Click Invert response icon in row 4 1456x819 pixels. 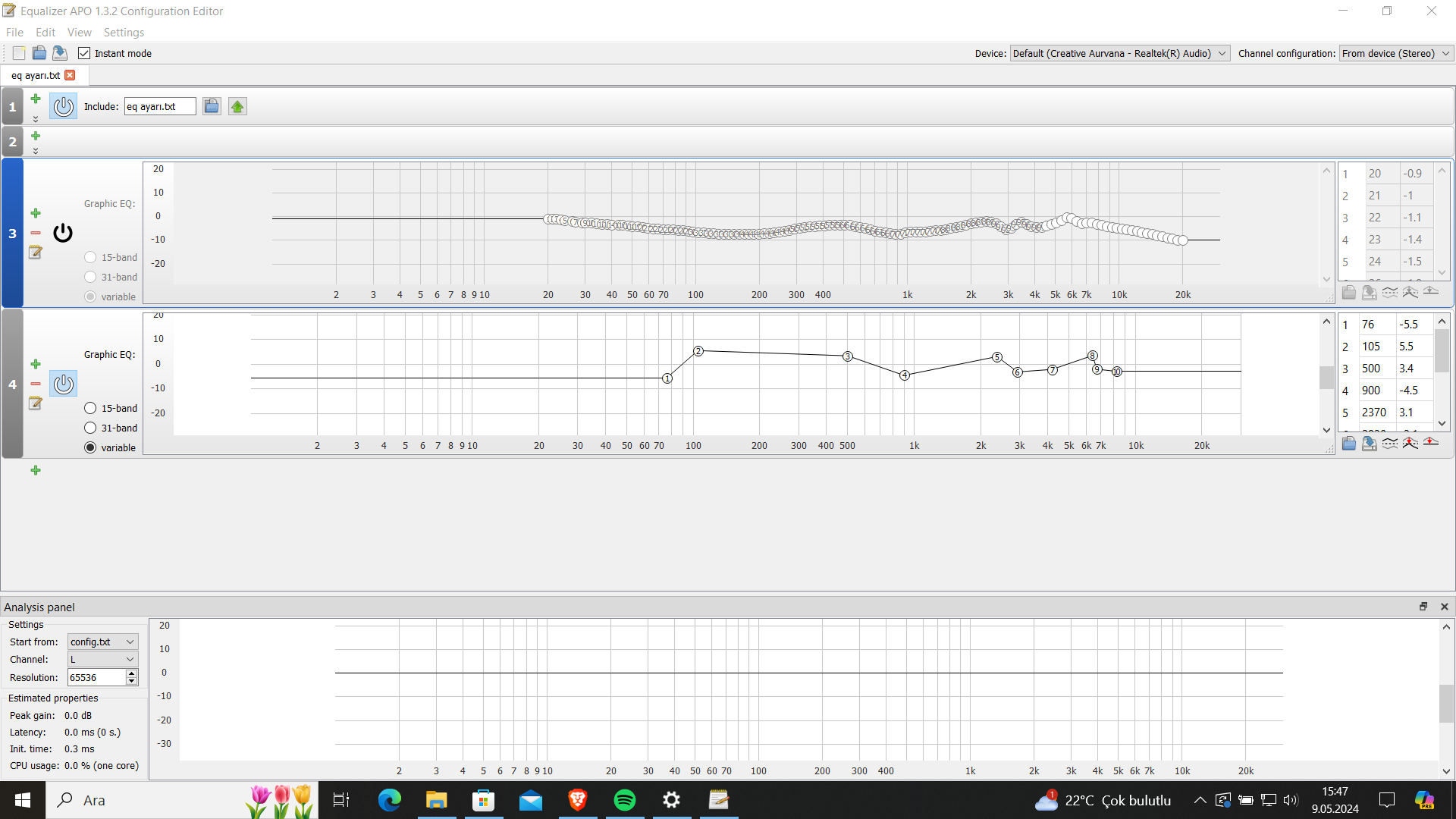coord(1389,443)
